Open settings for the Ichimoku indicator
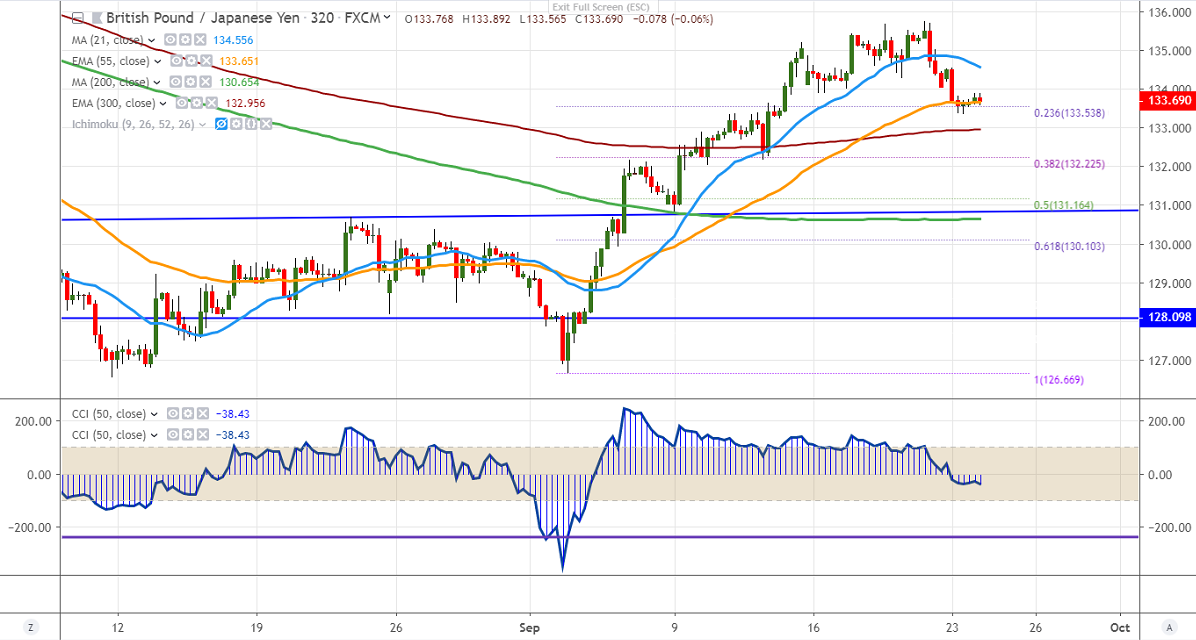 (x=236, y=124)
